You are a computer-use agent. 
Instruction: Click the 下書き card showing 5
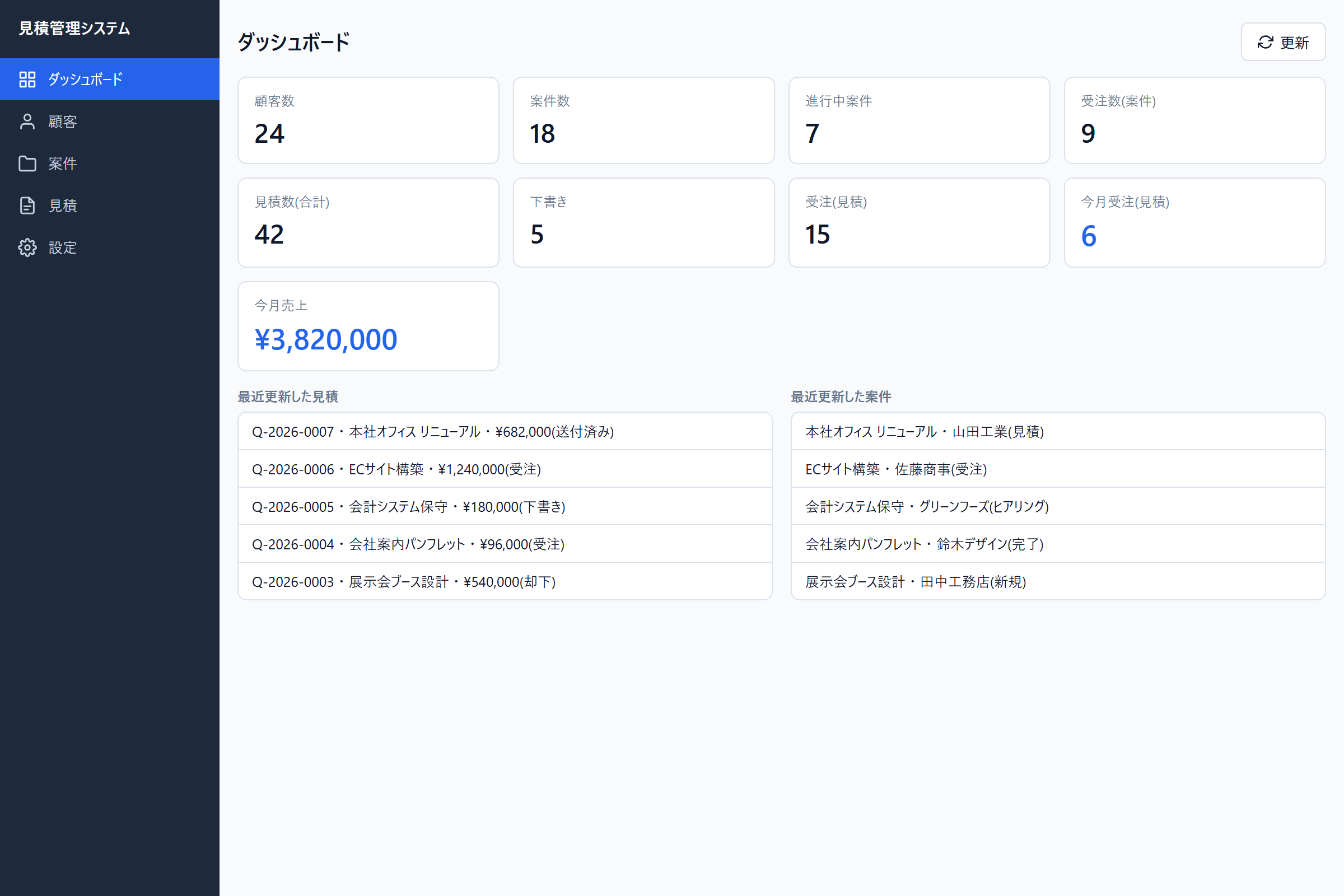point(643,222)
